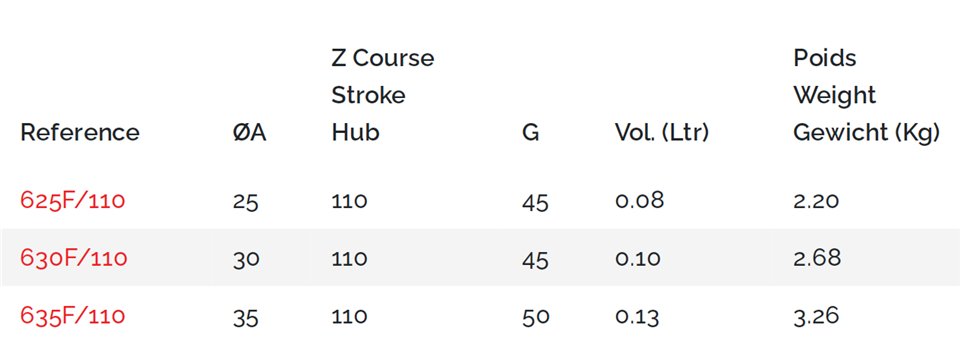
Task: Select the ØA value 30 cell
Action: pyautogui.click(x=246, y=259)
